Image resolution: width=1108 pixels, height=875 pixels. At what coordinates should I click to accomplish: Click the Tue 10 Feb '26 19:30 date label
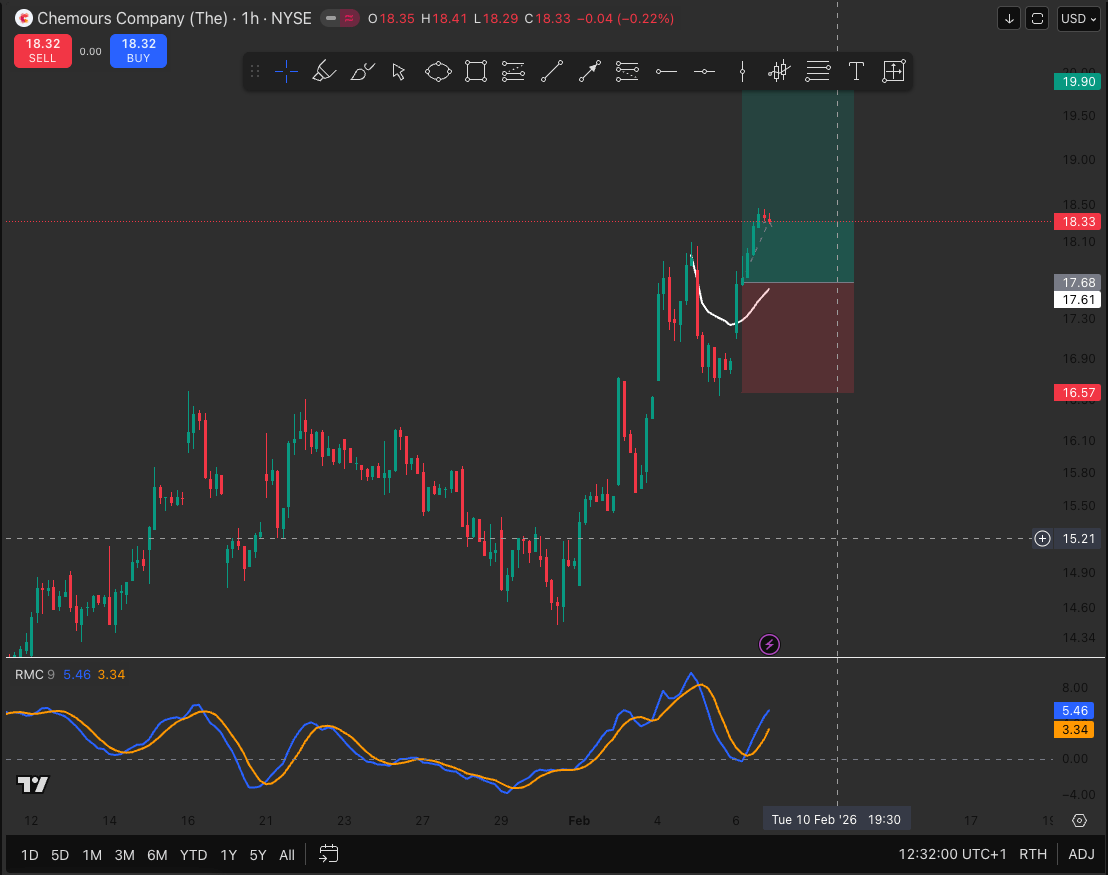pyautogui.click(x=837, y=820)
